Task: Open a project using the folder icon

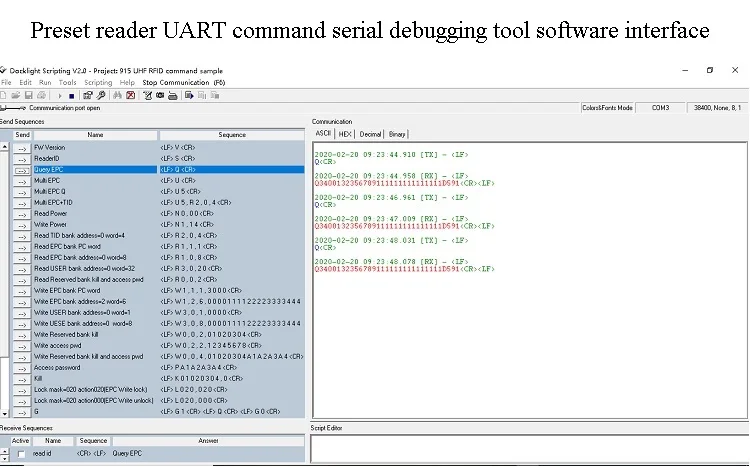Action: click(x=16, y=96)
